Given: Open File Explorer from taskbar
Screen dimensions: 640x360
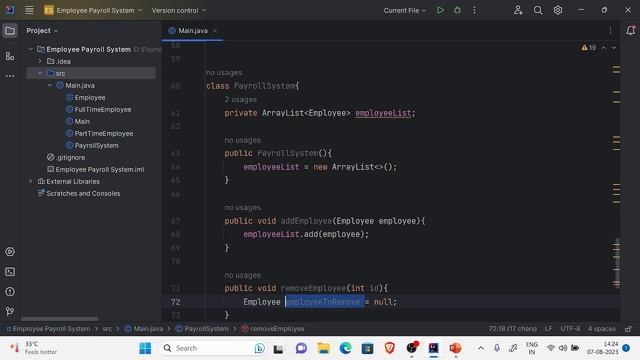Looking at the screenshot, I should (323, 348).
